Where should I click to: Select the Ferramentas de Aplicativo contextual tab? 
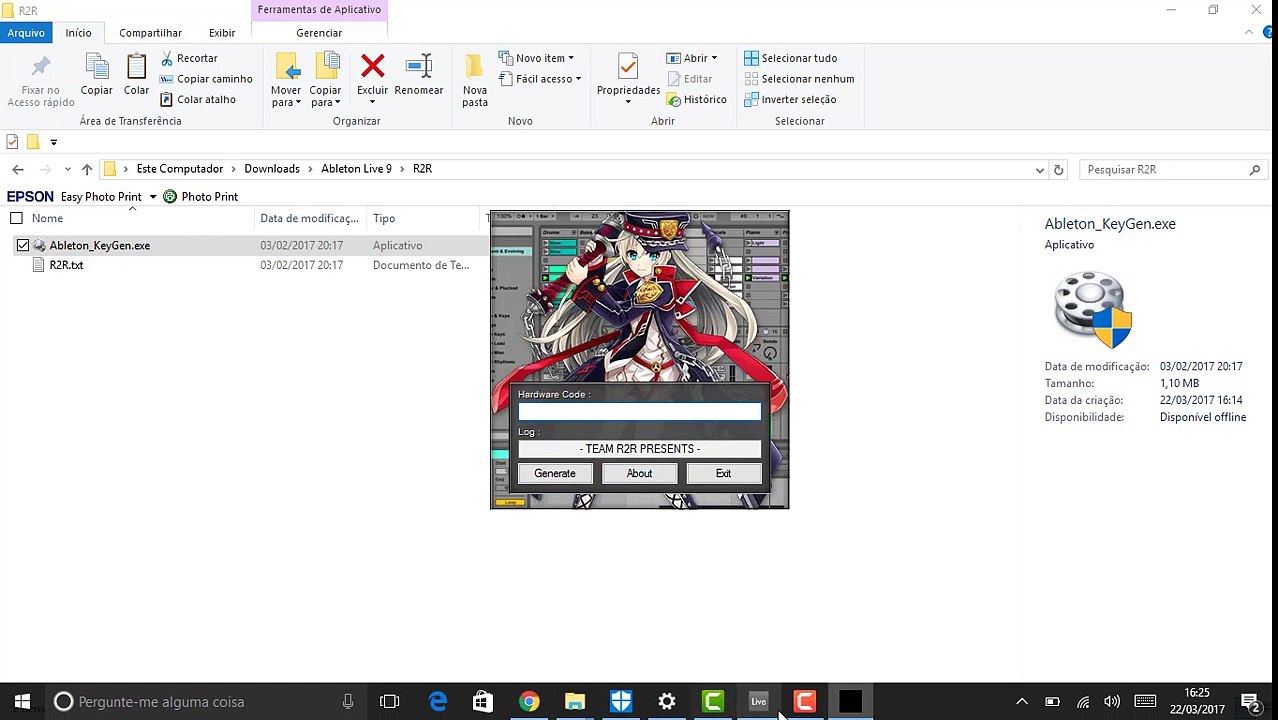click(319, 9)
